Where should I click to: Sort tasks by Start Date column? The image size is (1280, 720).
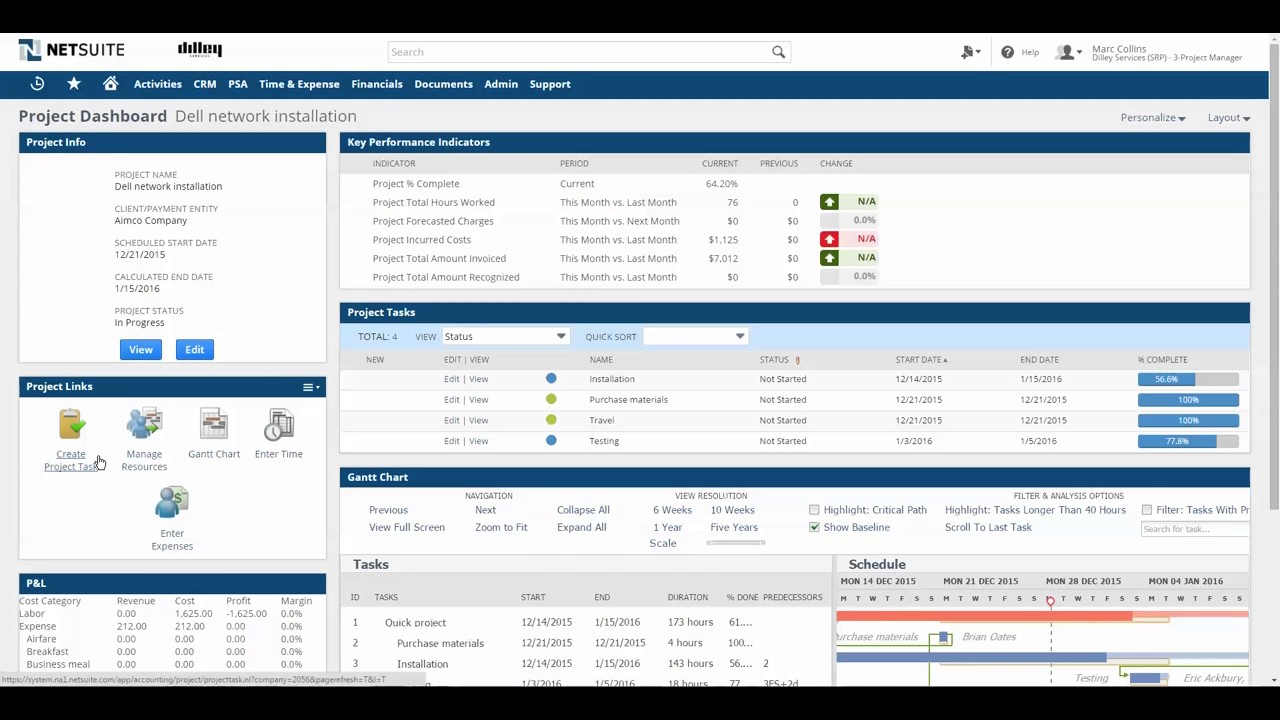(921, 360)
